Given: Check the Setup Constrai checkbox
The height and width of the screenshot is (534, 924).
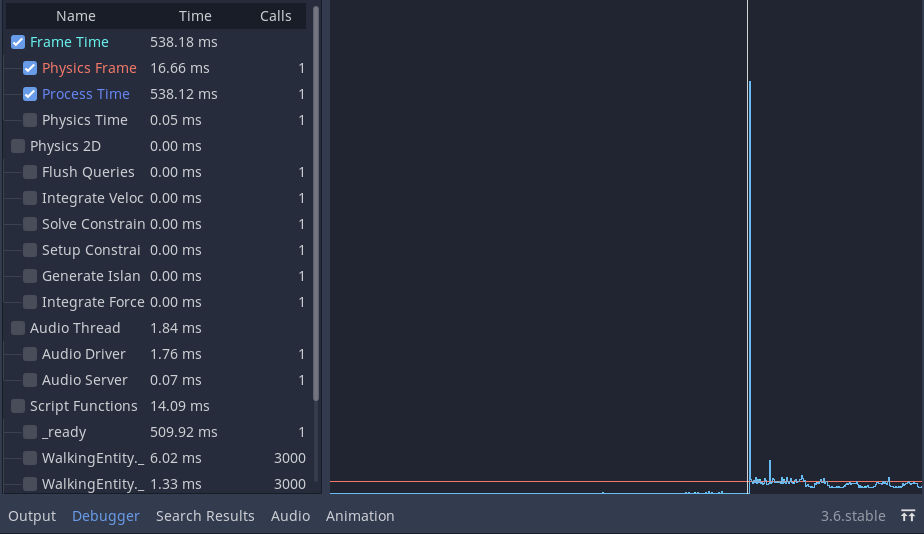Looking at the screenshot, I should (x=29, y=249).
